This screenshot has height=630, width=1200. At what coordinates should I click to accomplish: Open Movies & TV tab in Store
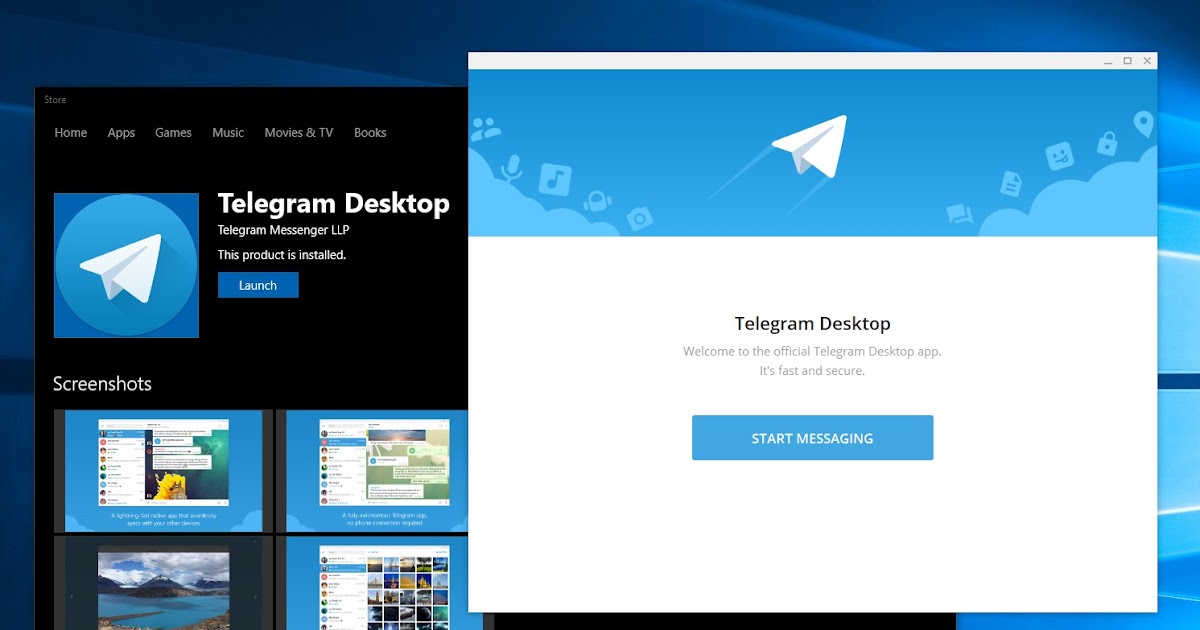pyautogui.click(x=299, y=133)
